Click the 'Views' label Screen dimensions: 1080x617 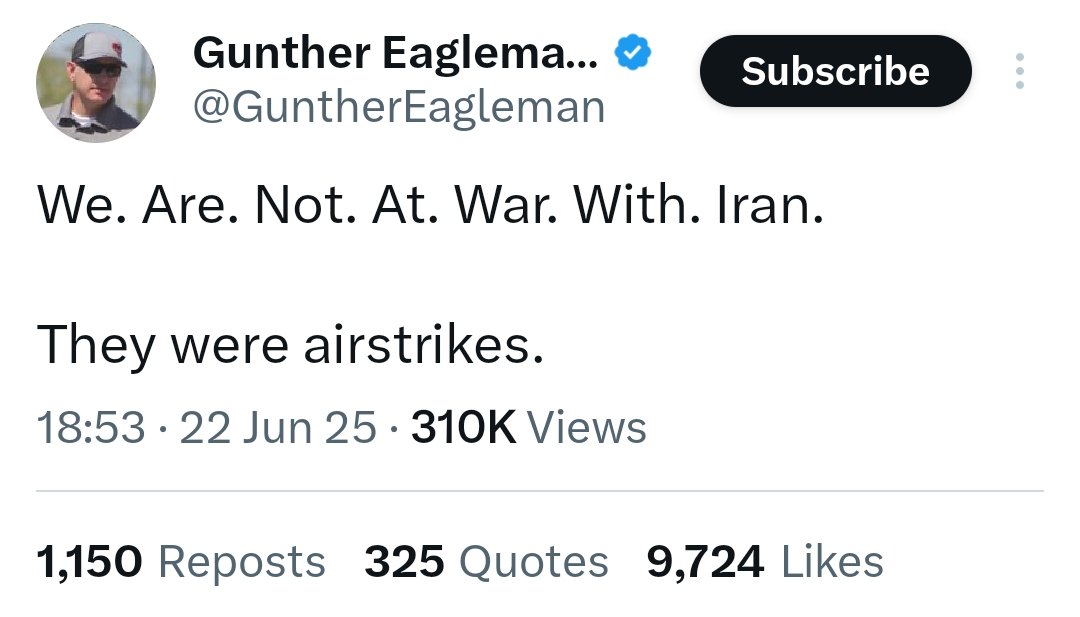[587, 428]
